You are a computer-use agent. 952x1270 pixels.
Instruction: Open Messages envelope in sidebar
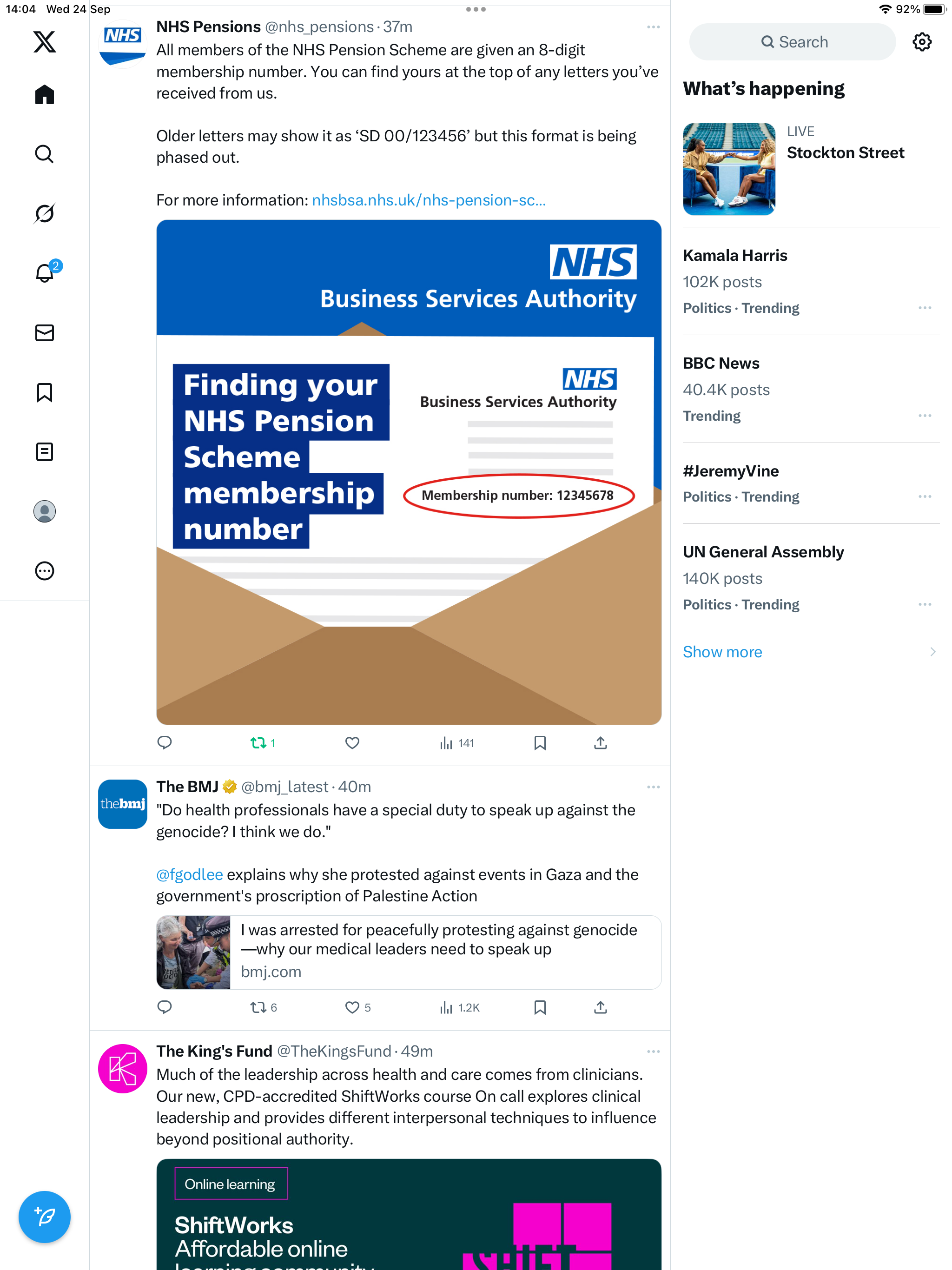point(44,333)
